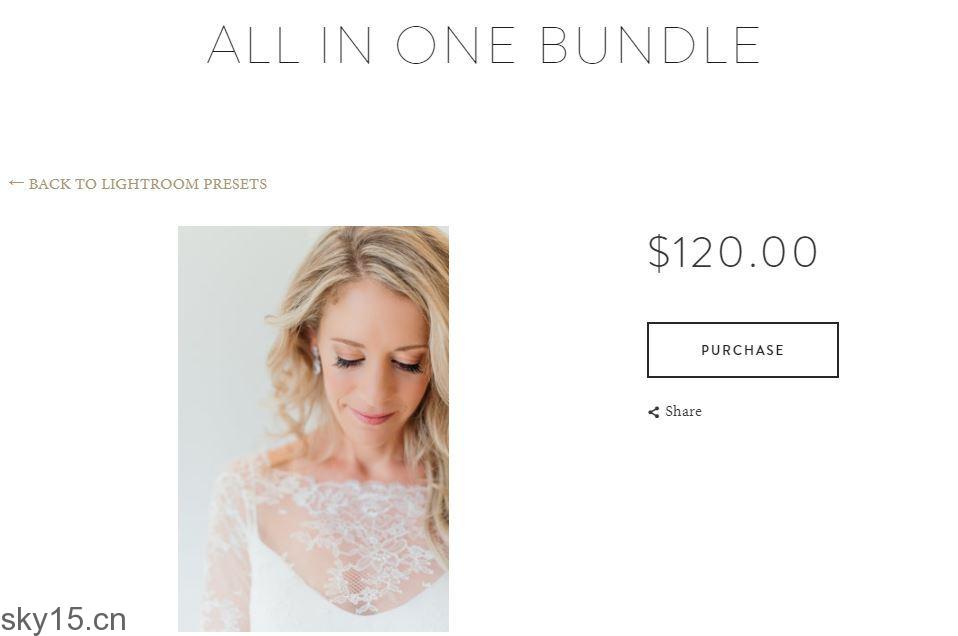Click the bride's earring in the photo

coord(316,360)
